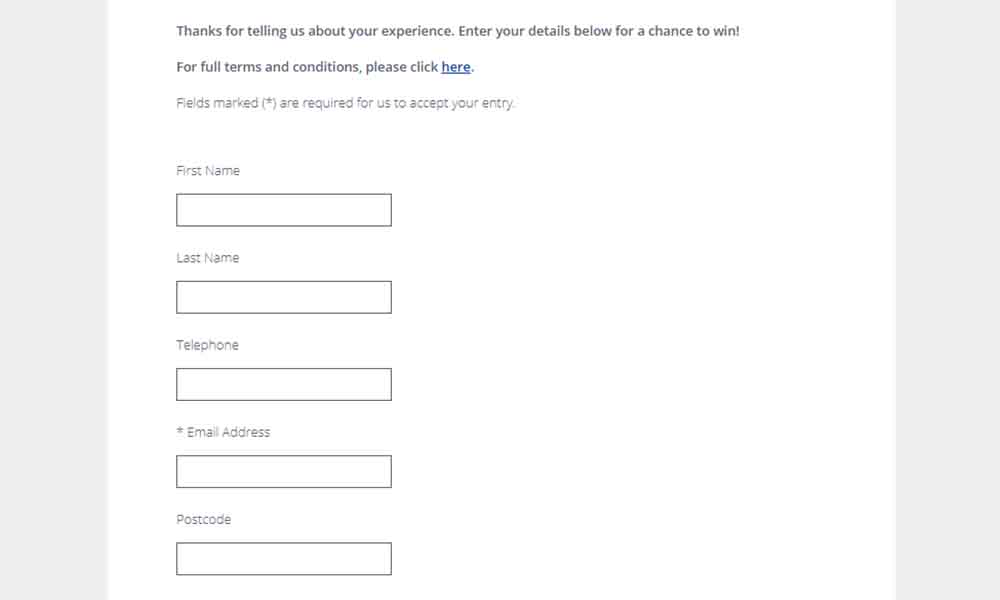Open the terms and conditions 'here' link
The width and height of the screenshot is (1000, 600).
[455, 67]
